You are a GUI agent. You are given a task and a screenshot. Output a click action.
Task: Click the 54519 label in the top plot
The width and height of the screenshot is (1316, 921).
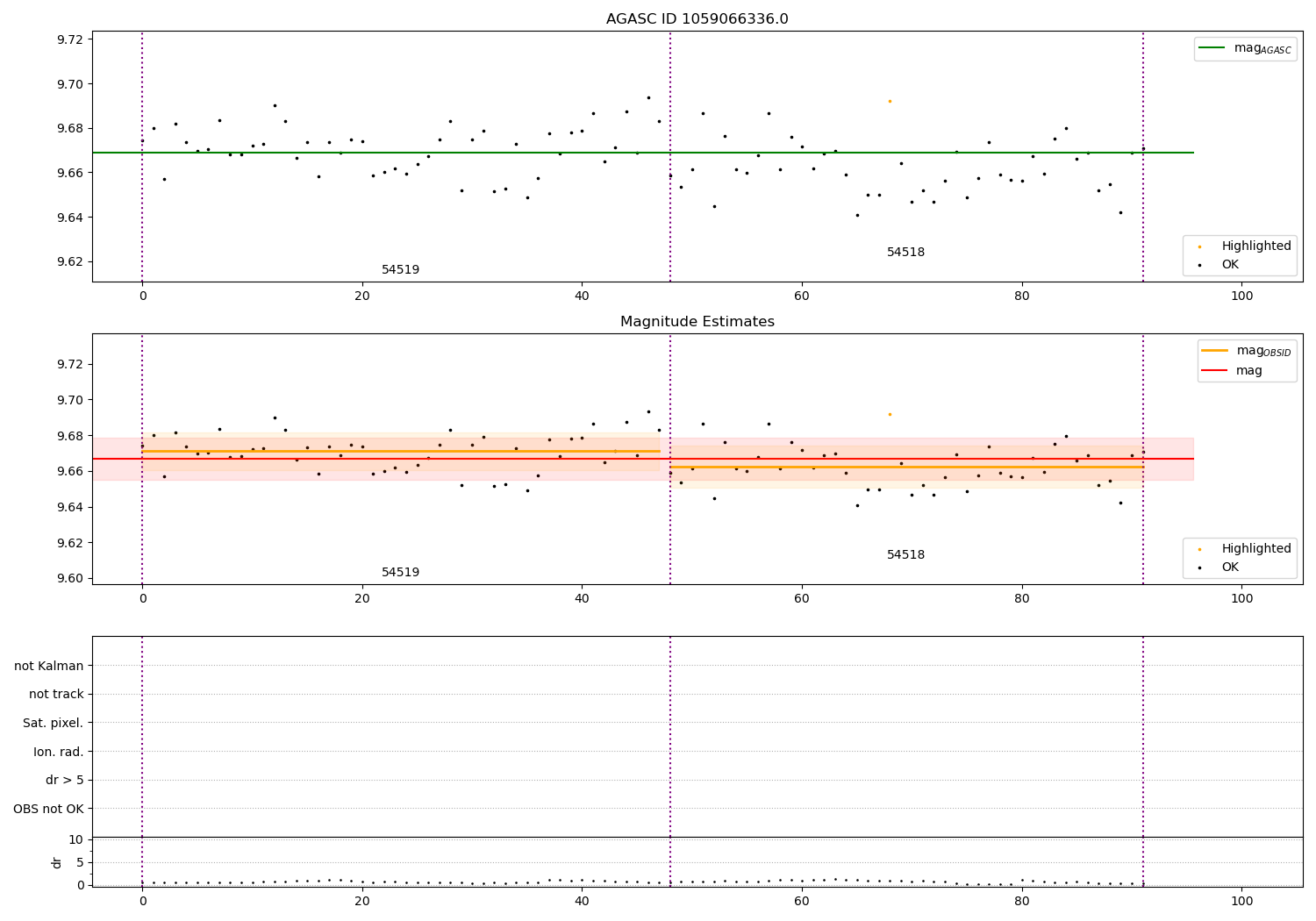pos(400,270)
